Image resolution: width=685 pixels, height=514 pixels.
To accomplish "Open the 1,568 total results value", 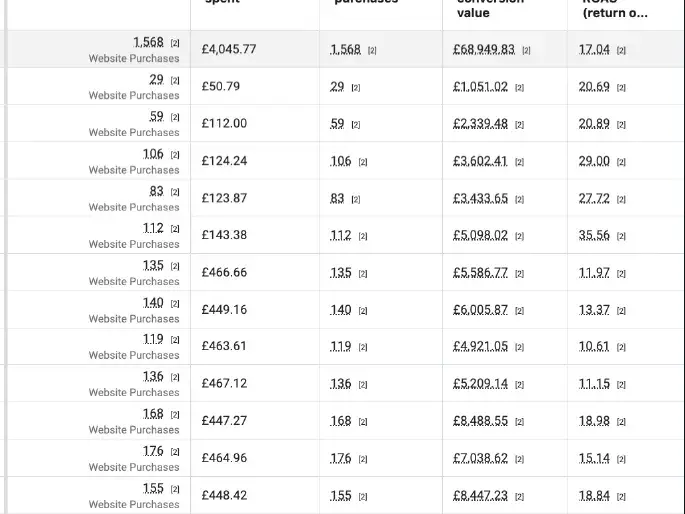I will tap(149, 42).
